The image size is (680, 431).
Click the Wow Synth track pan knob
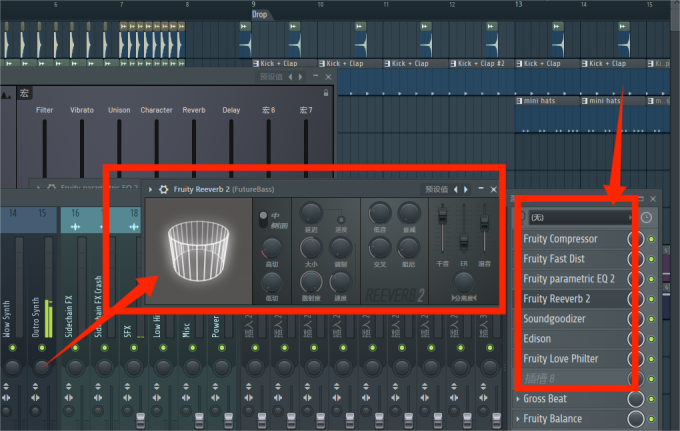12,367
